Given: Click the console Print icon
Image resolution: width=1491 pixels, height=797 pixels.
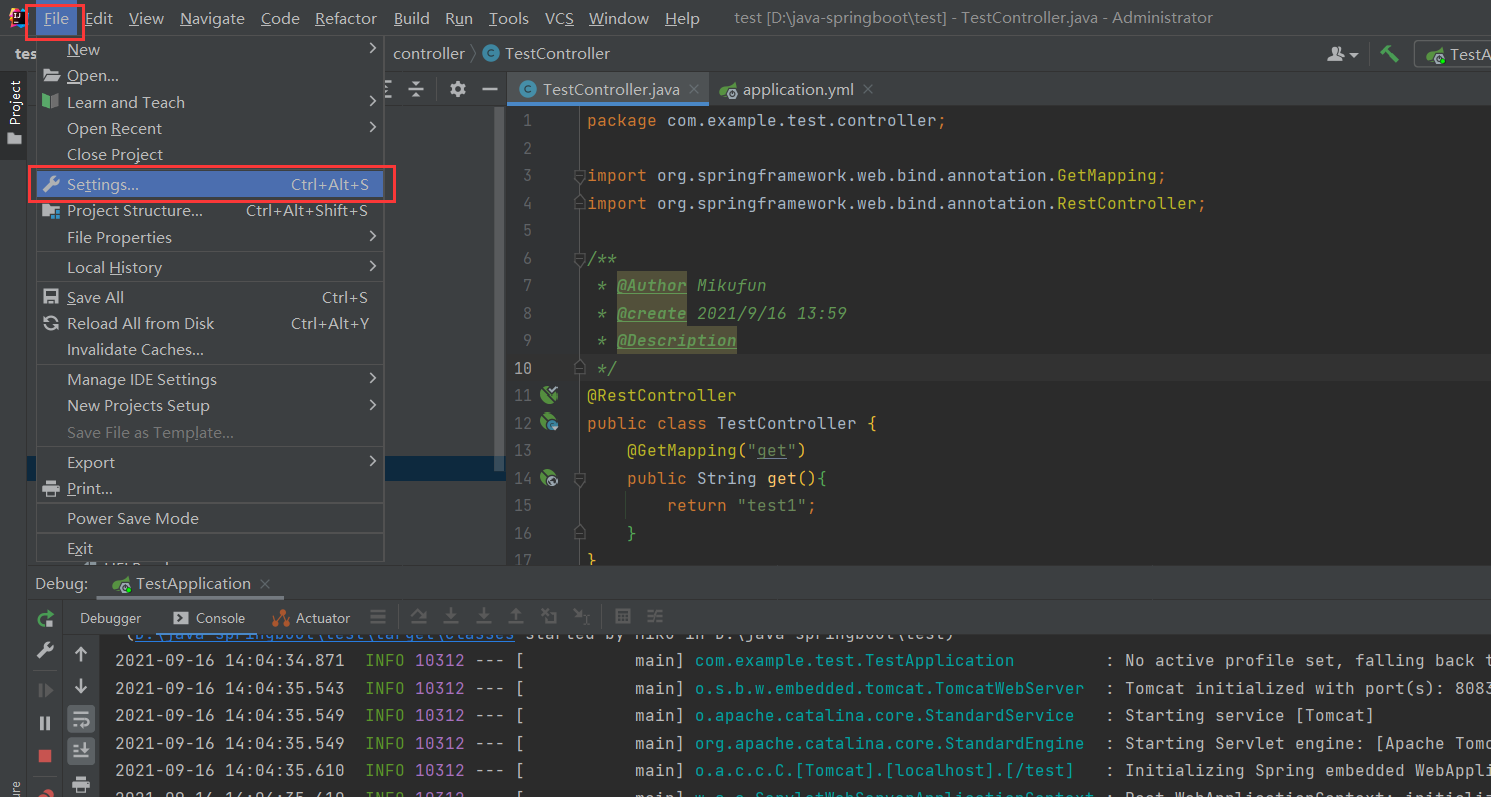Looking at the screenshot, I should (x=81, y=783).
